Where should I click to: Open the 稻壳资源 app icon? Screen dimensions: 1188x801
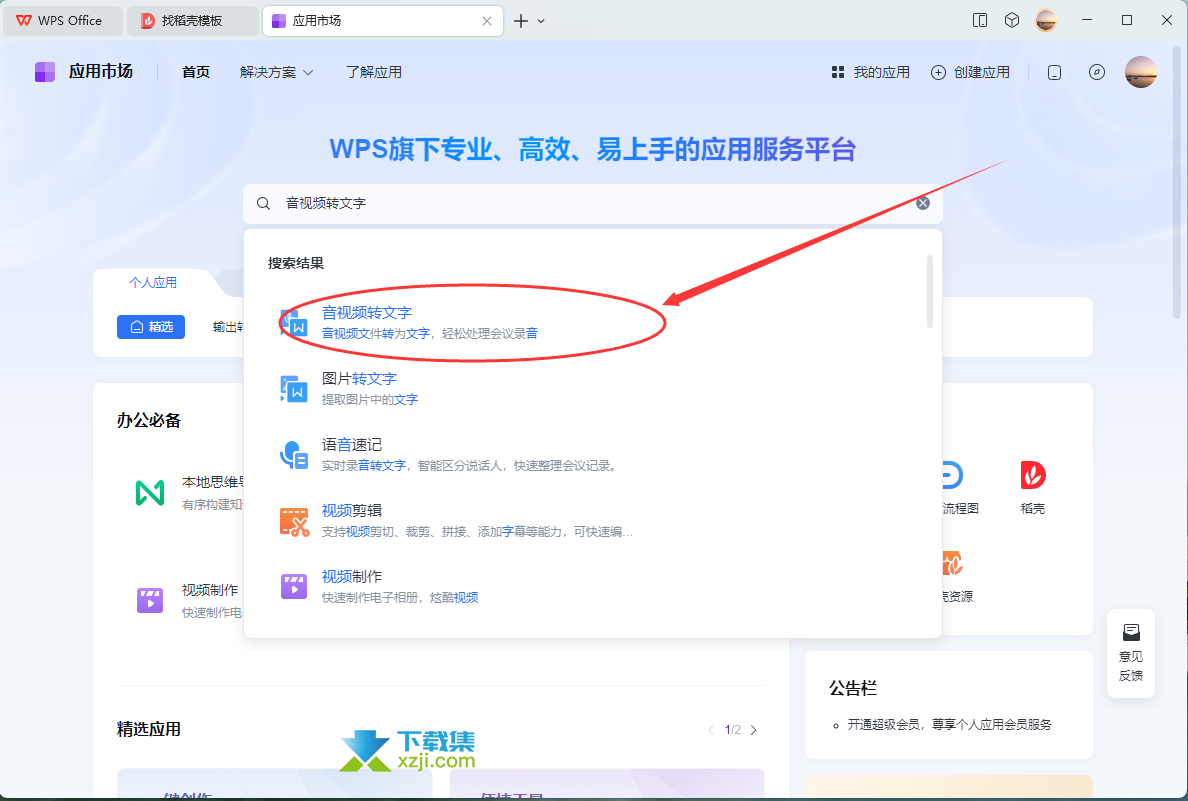click(x=952, y=564)
